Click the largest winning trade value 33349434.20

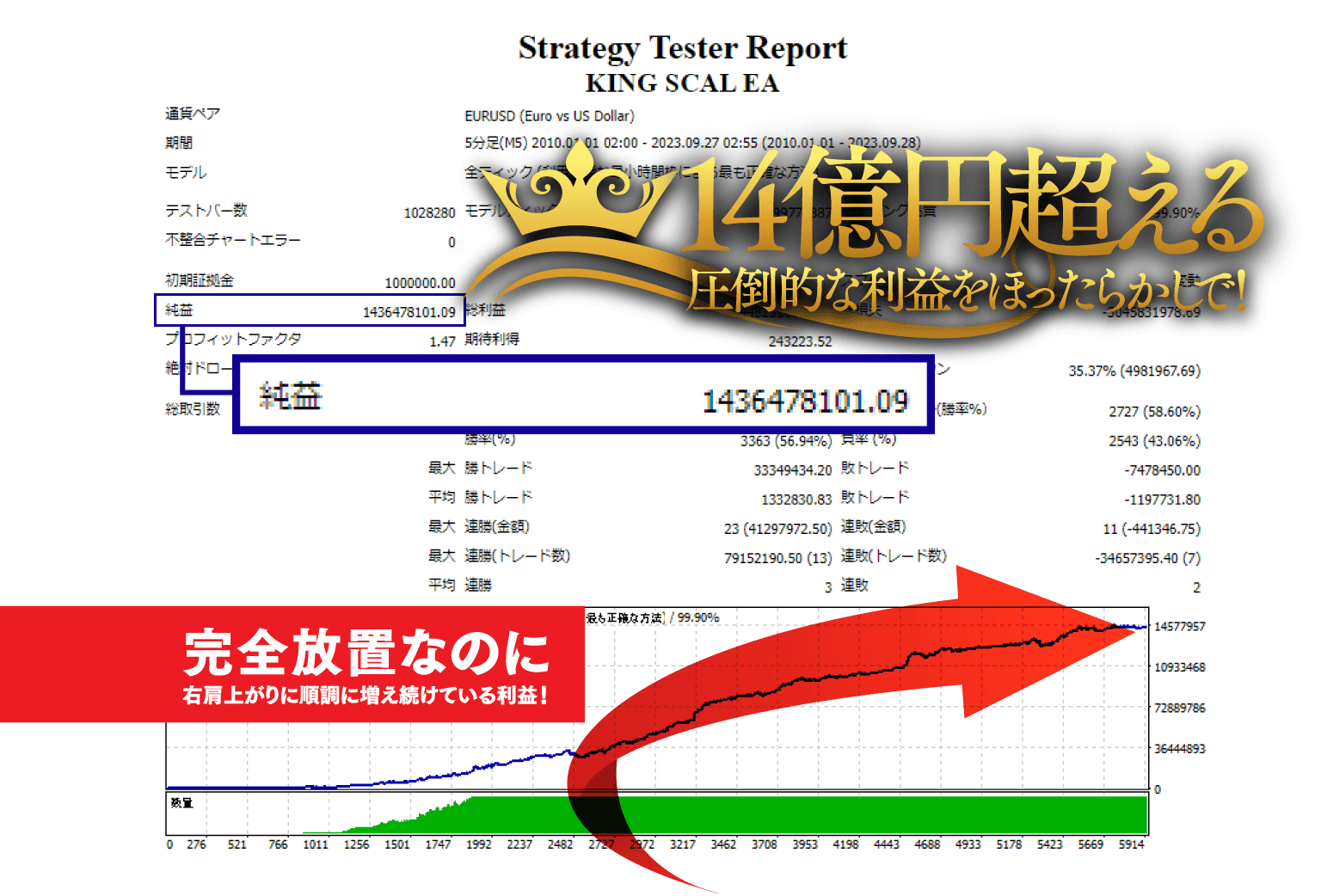[792, 470]
